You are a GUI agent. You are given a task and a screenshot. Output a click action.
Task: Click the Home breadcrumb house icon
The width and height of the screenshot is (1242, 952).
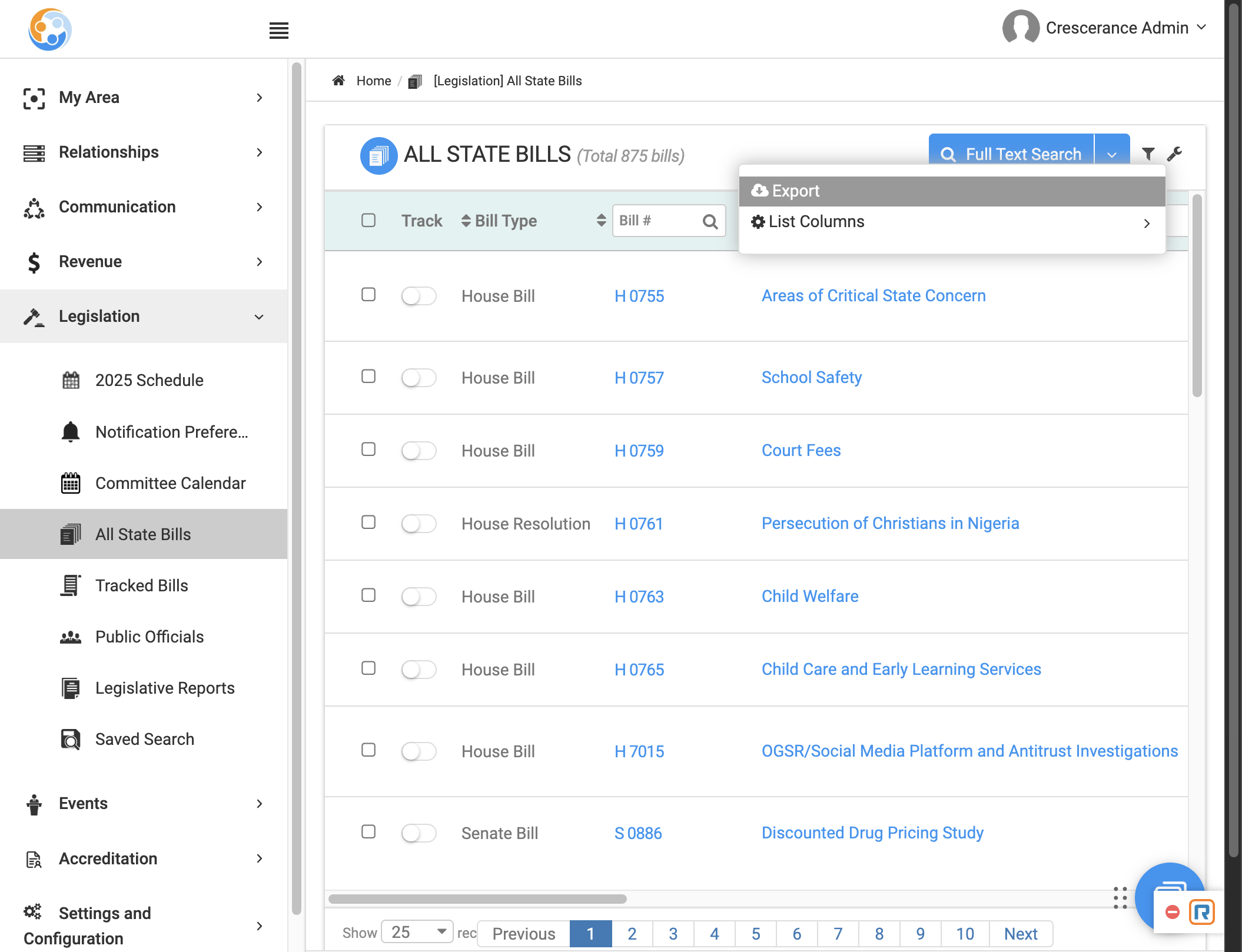338,81
